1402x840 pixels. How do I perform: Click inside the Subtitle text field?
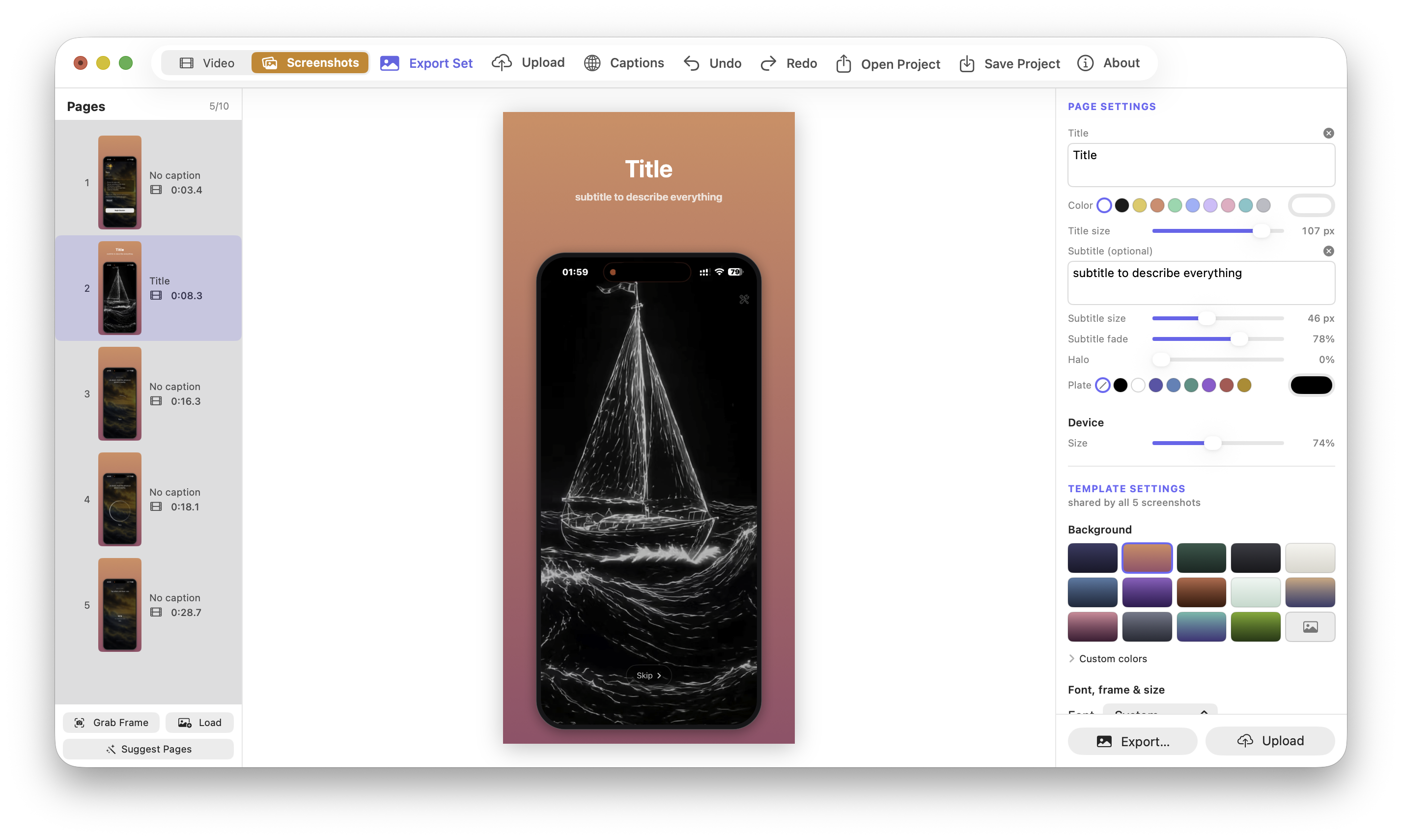coord(1201,282)
